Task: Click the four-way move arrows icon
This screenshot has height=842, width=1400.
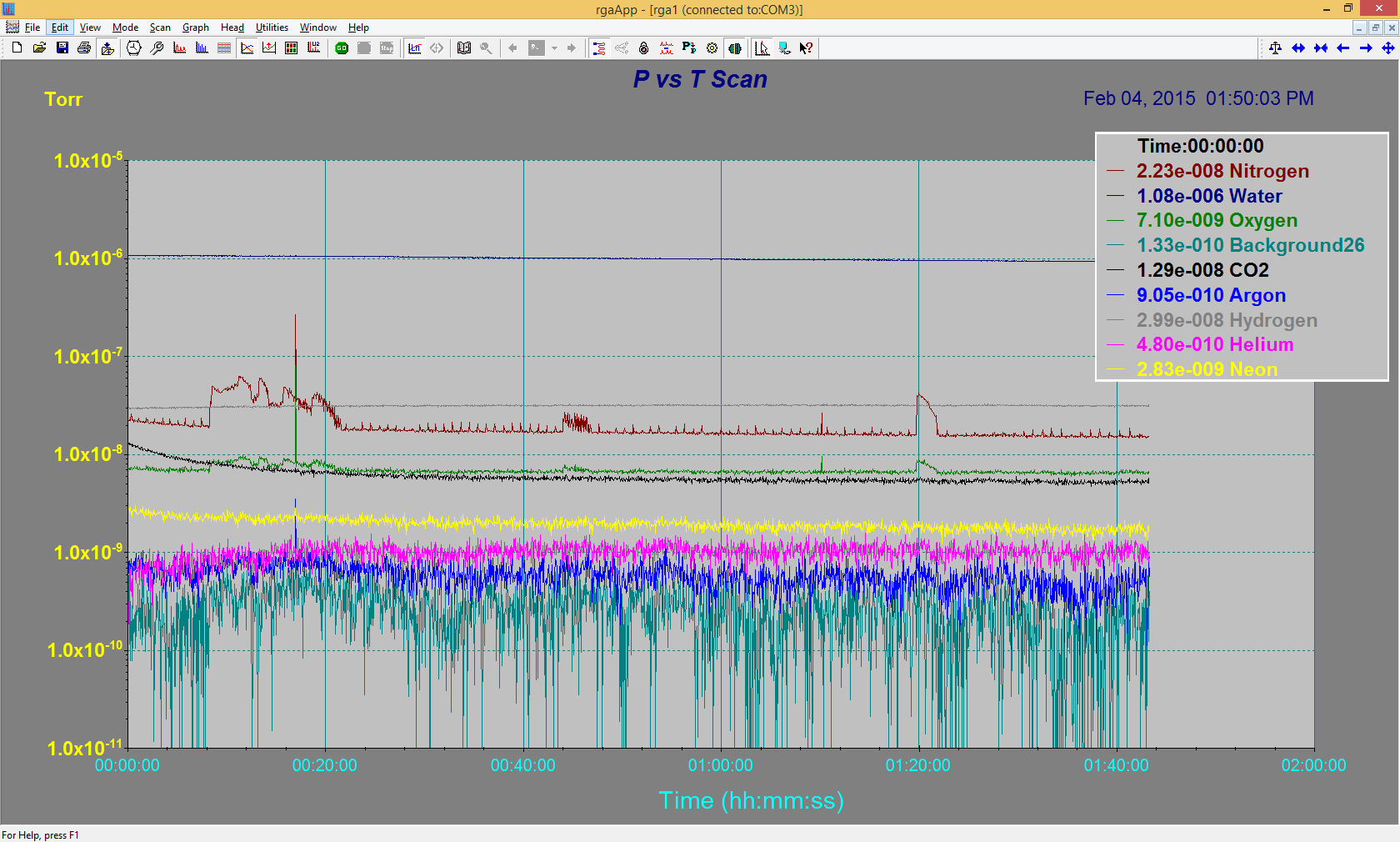Action: click(1388, 48)
